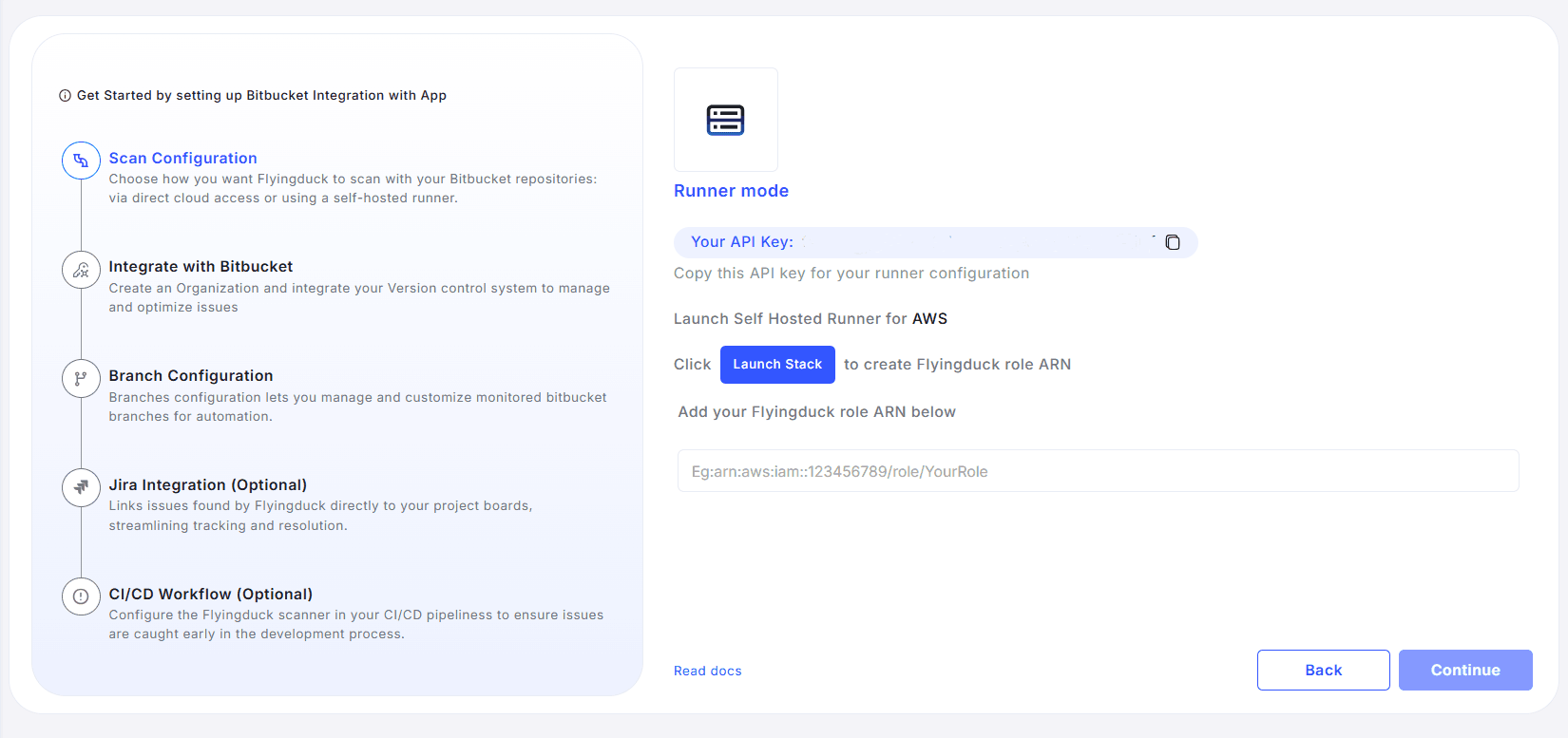Focus the Flyingduck role ARN input field
The height and width of the screenshot is (738, 1568).
1098,471
